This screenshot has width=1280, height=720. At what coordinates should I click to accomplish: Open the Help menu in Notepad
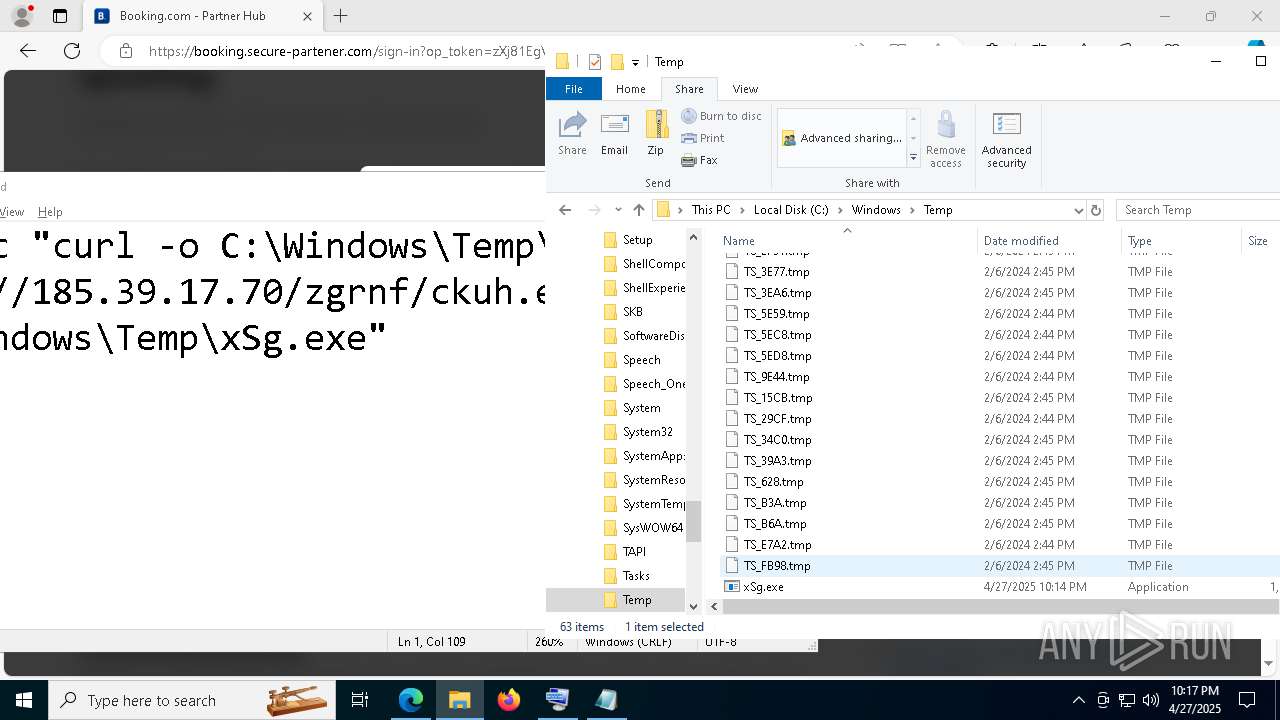tap(50, 212)
